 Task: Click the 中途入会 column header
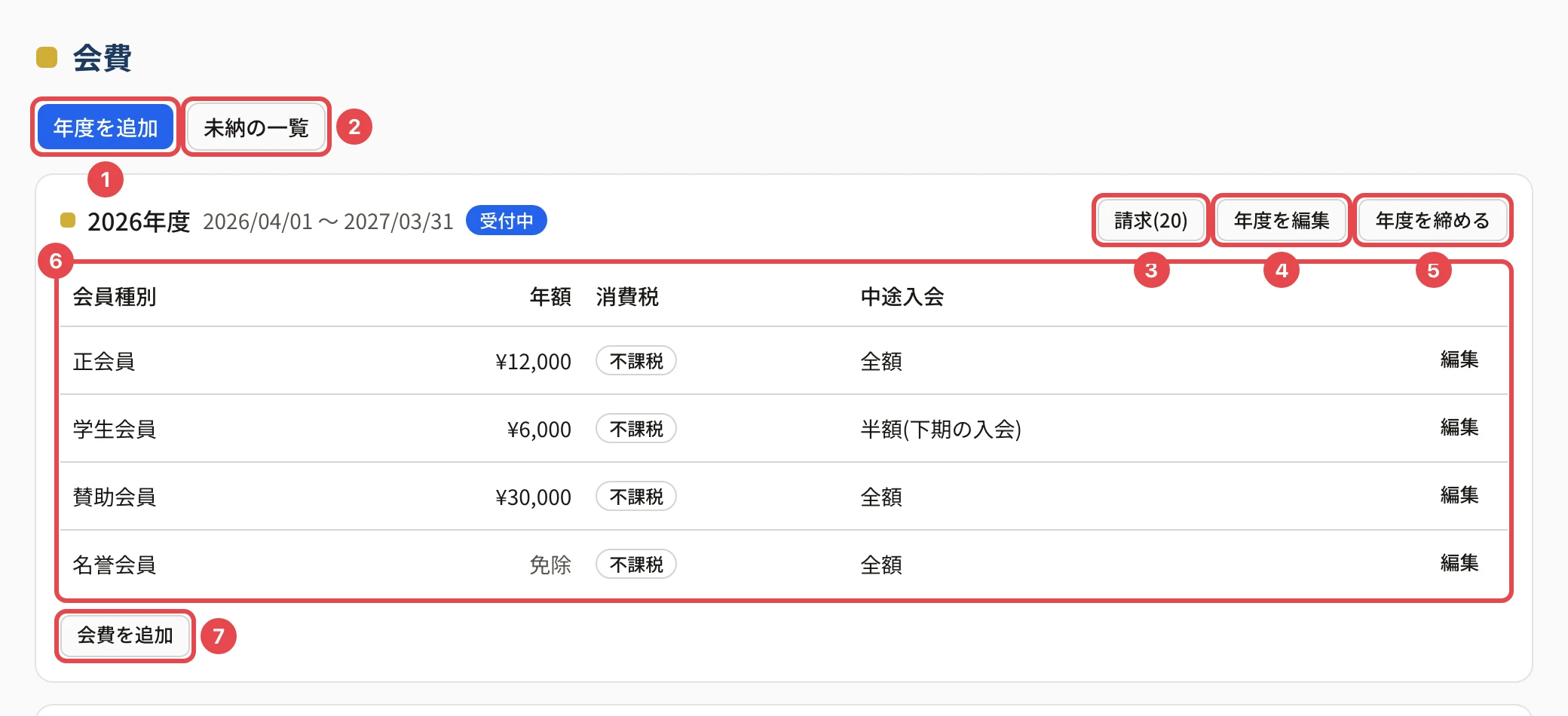tap(902, 296)
